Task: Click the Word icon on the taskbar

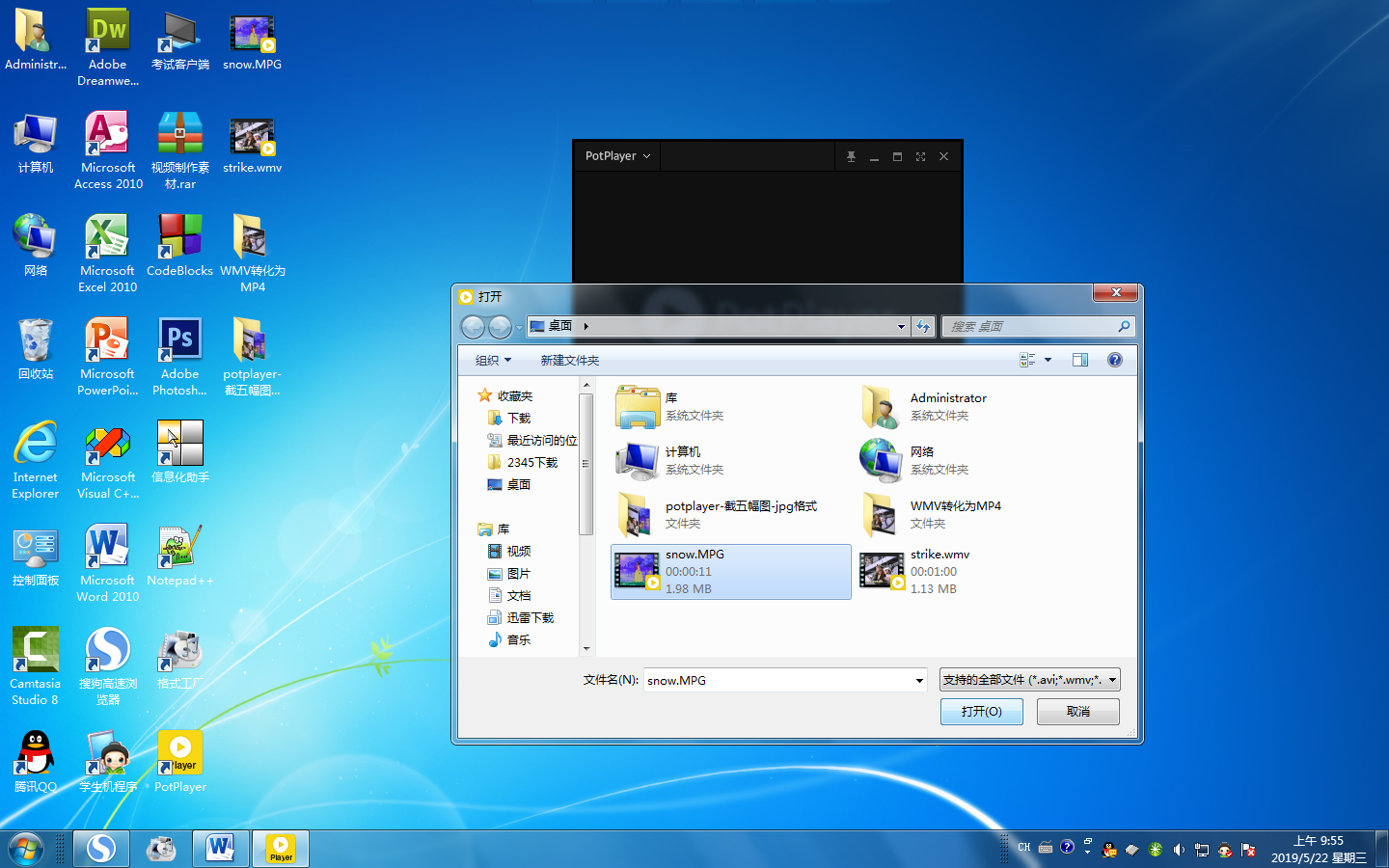Action: coord(221,849)
